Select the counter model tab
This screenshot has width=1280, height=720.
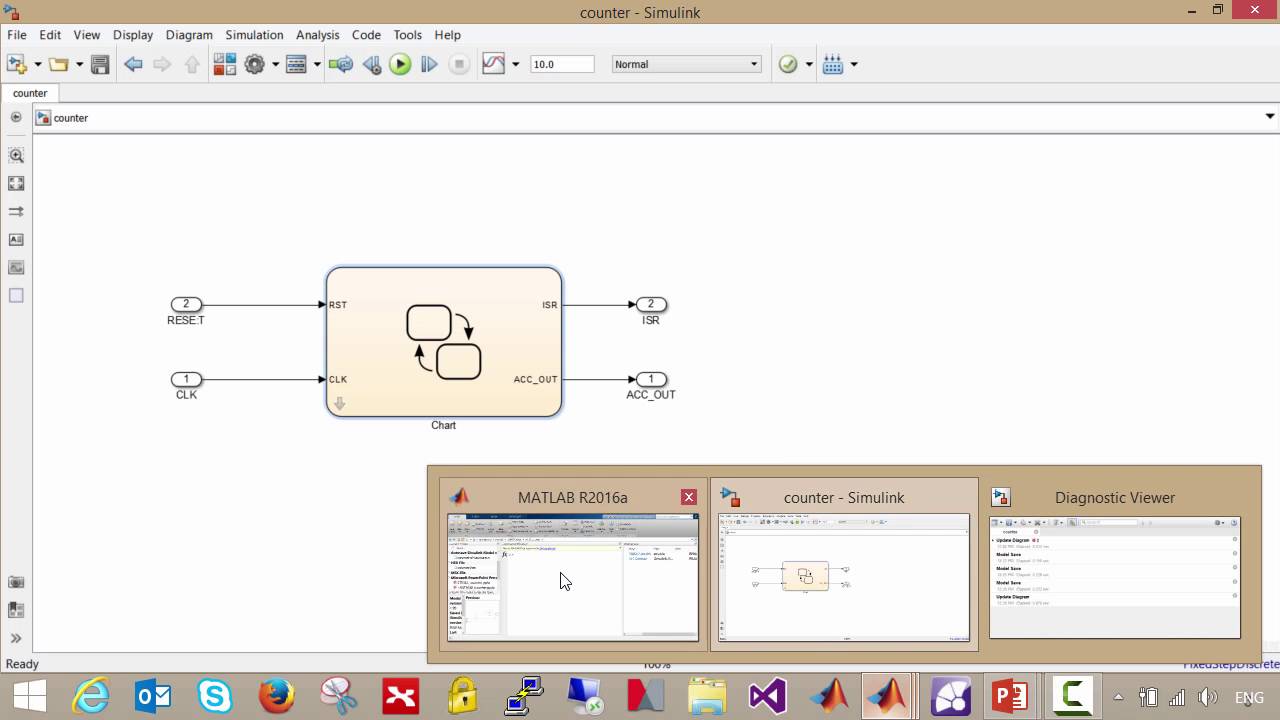coord(30,93)
